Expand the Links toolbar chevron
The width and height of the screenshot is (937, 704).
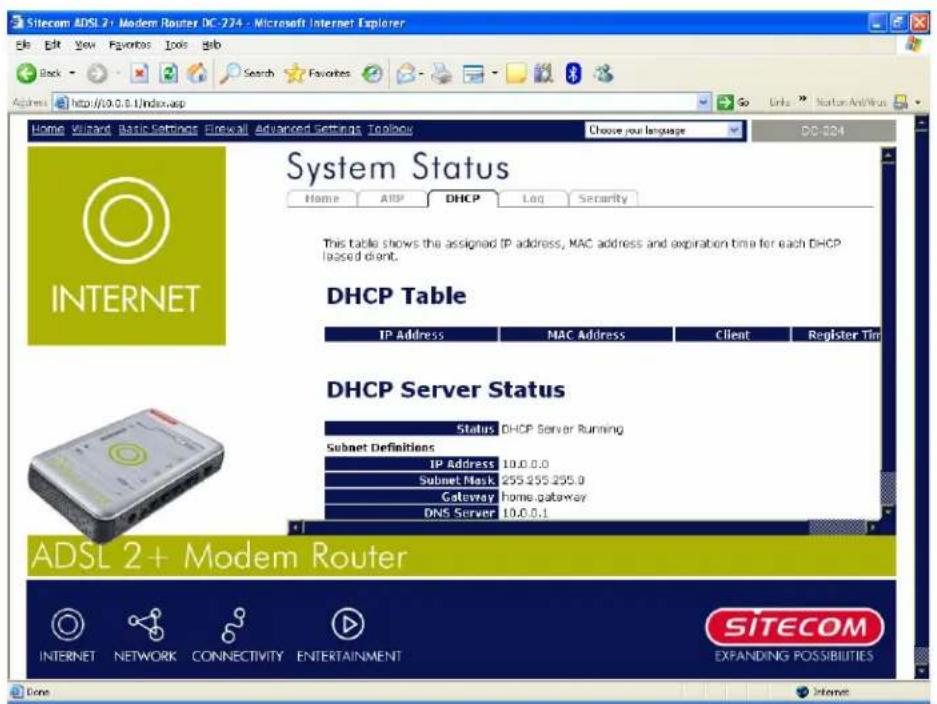(x=803, y=99)
